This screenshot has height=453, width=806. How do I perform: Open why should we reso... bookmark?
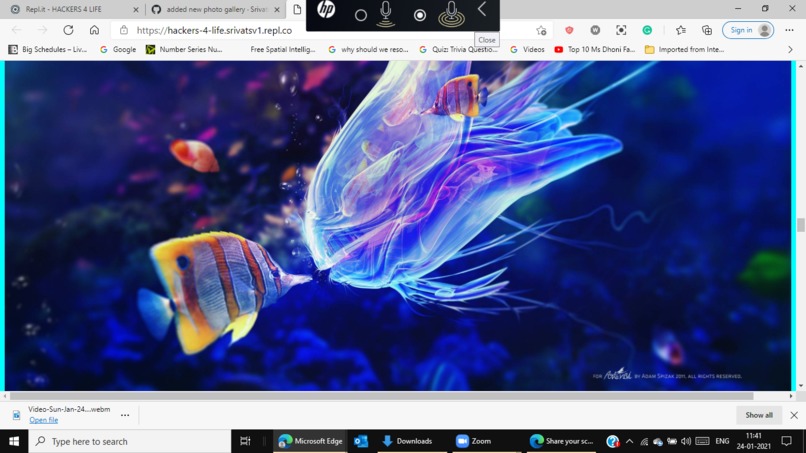coord(368,49)
